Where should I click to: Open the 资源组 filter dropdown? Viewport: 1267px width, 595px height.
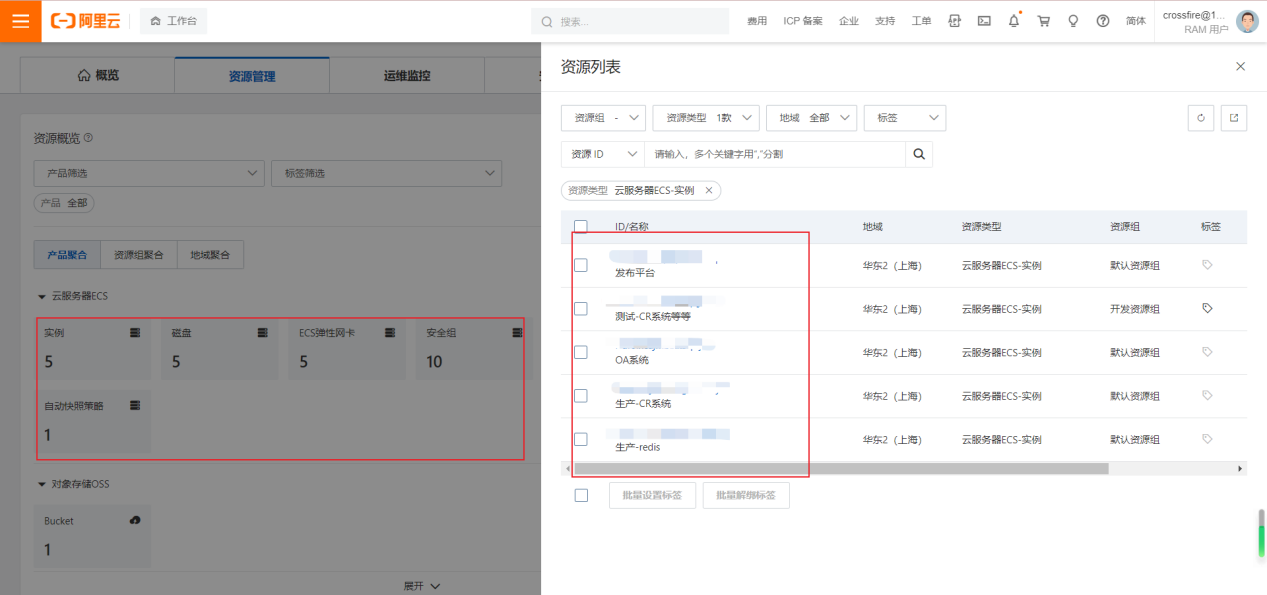(603, 118)
